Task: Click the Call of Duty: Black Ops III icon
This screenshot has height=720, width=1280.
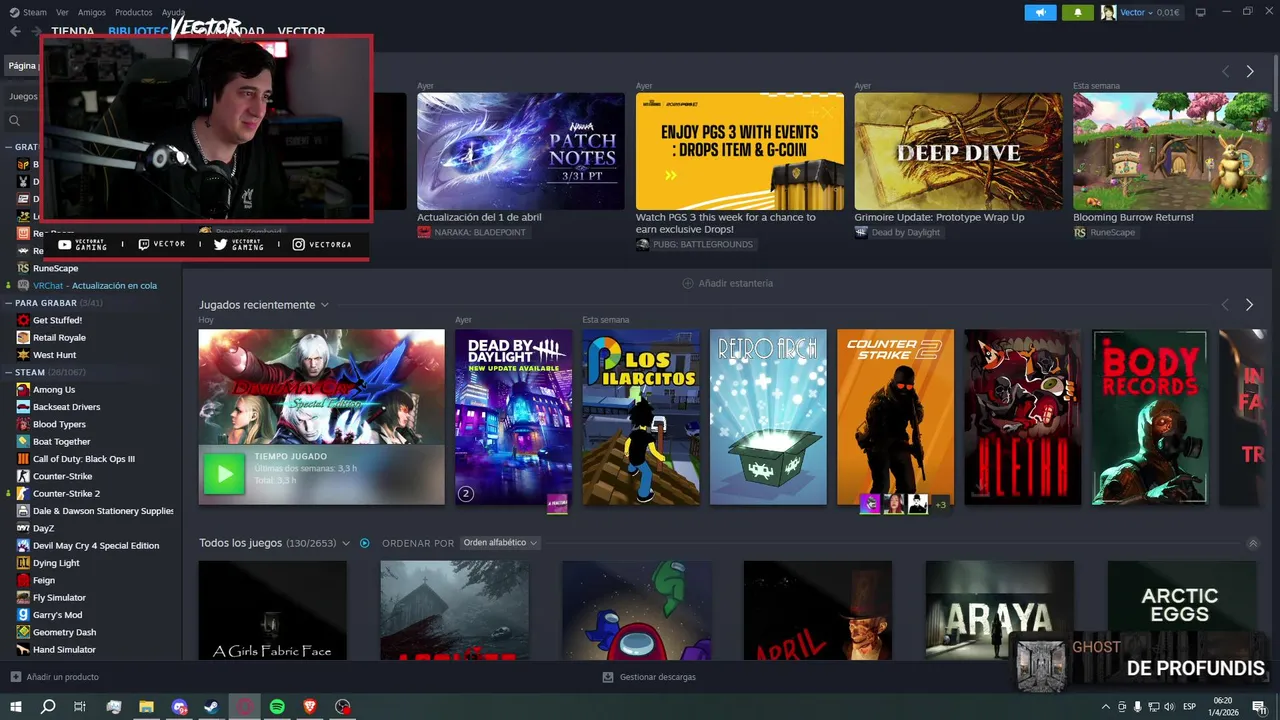Action: coord(23,459)
